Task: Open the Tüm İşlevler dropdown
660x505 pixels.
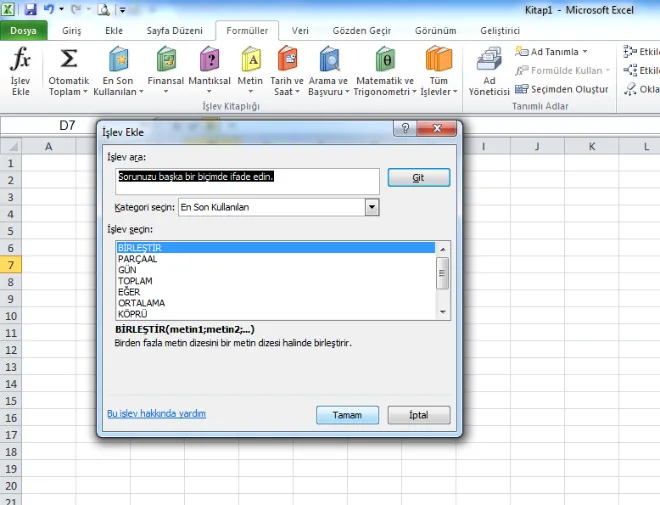Action: pyautogui.click(x=438, y=62)
